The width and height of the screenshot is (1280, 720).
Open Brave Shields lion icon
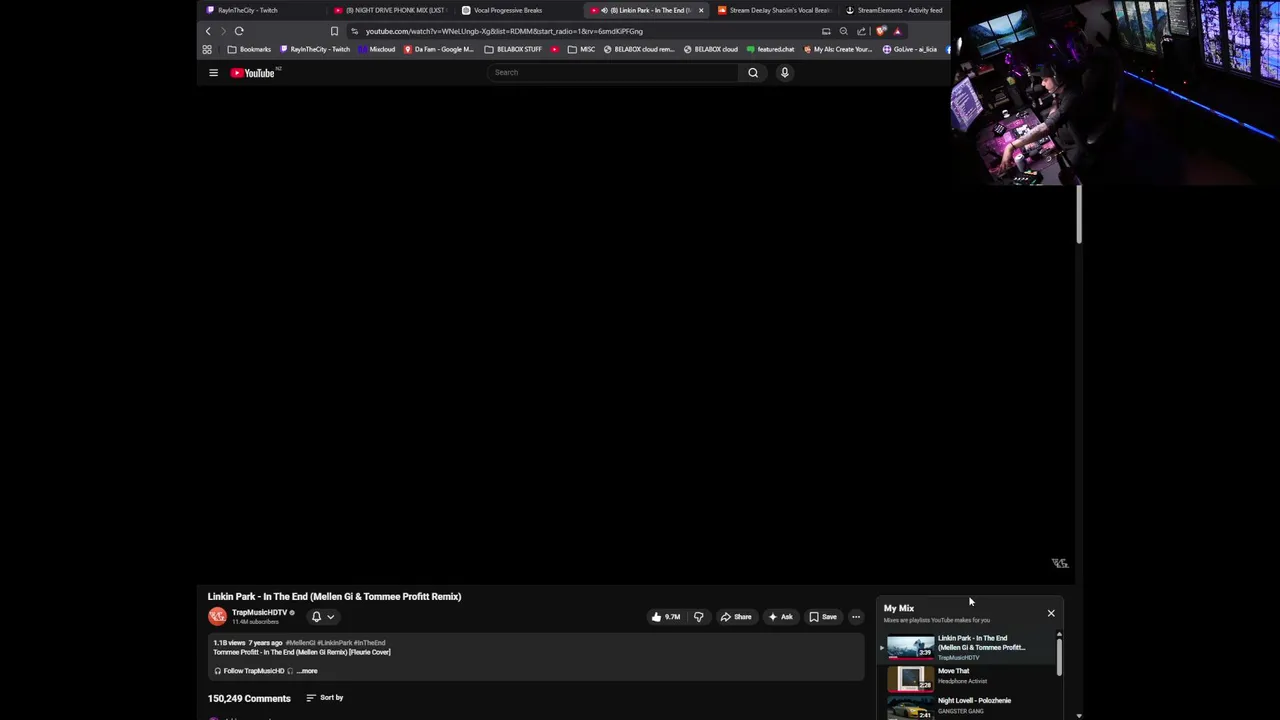881,31
